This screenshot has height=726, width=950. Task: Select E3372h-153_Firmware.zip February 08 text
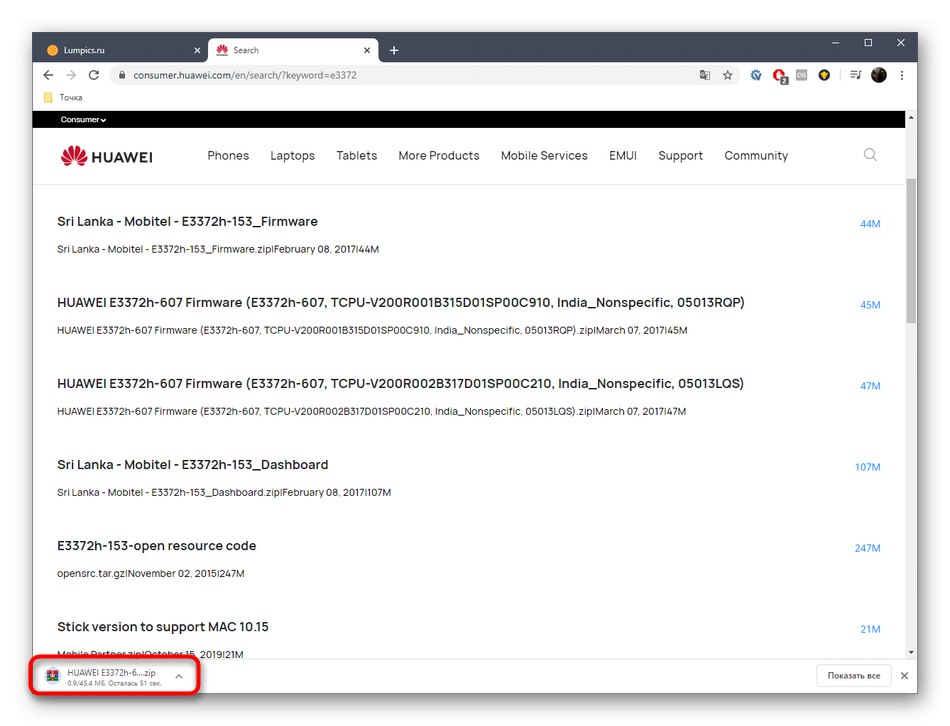click(218, 249)
